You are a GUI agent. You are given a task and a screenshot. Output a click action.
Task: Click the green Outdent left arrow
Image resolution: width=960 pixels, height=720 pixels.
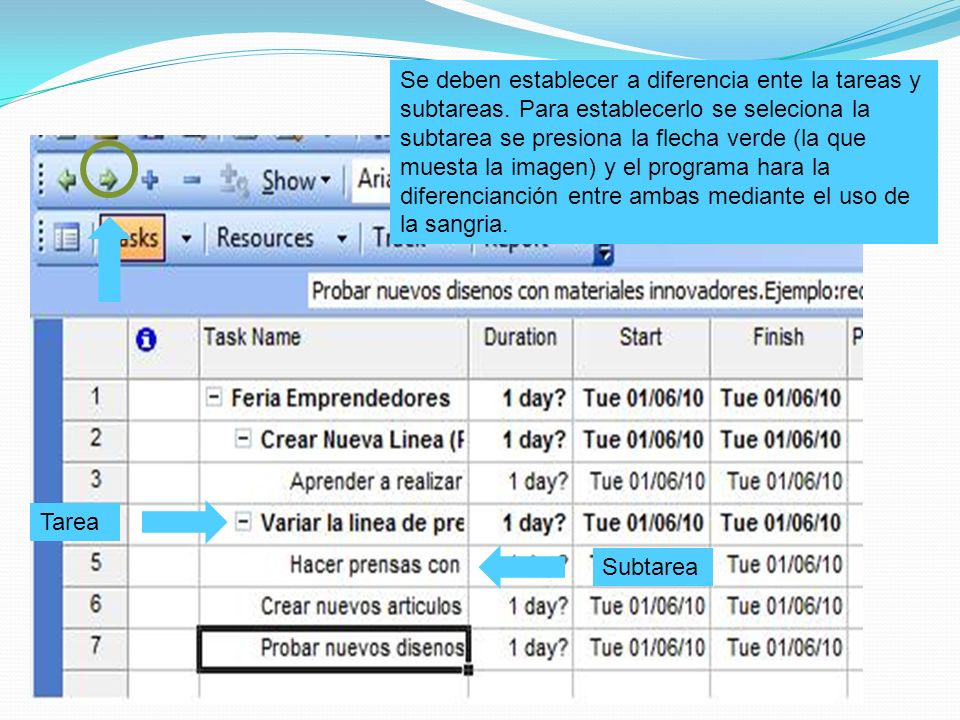click(66, 181)
